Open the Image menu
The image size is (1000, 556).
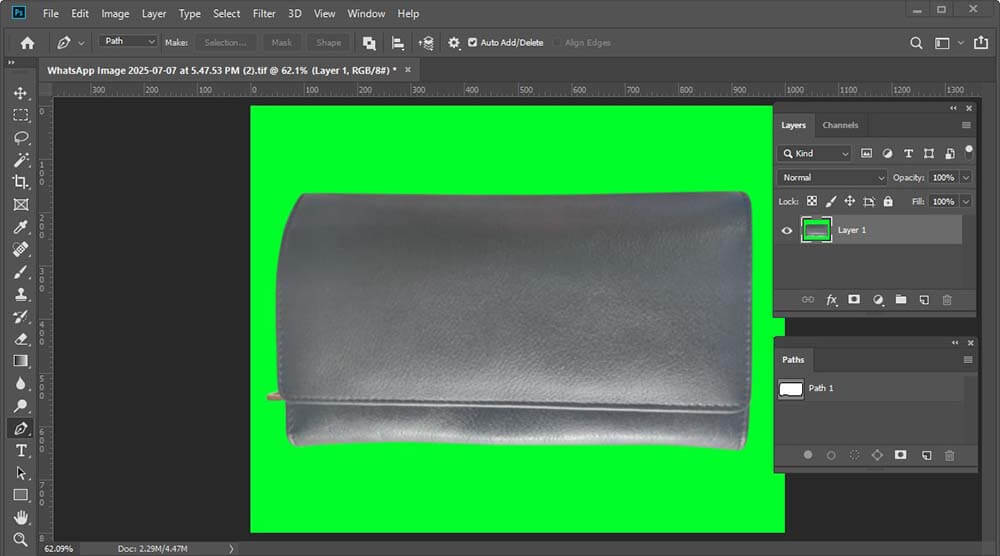[115, 13]
